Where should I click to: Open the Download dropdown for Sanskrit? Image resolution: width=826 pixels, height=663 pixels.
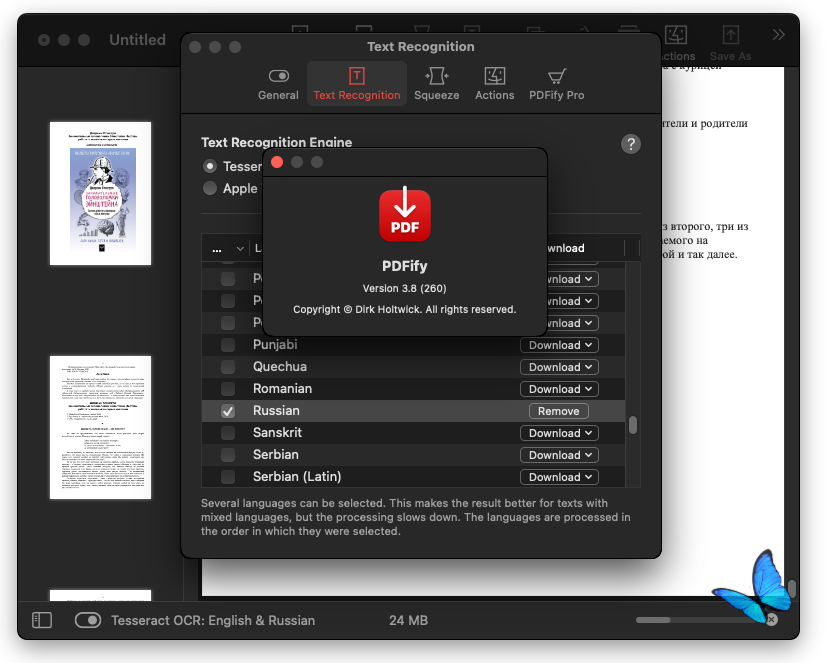click(x=559, y=433)
